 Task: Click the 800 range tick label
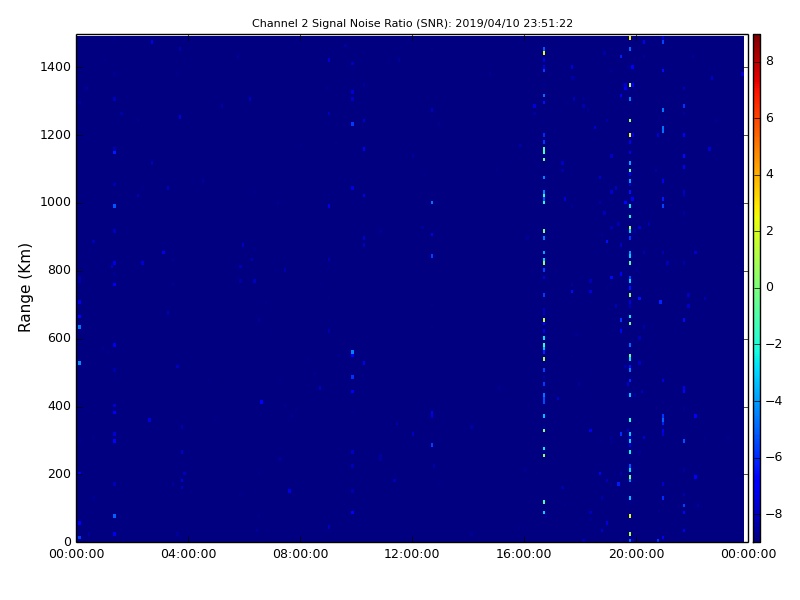coord(59,270)
